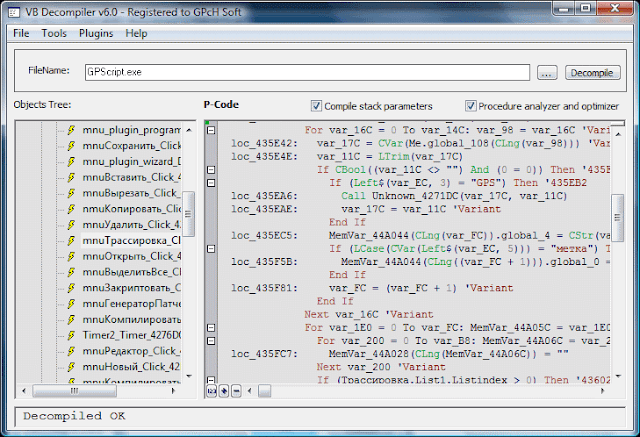Click the lightning icon beside the fully visible mnuКомпилировать
The height and width of the screenshot is (437, 640).
coord(71,319)
